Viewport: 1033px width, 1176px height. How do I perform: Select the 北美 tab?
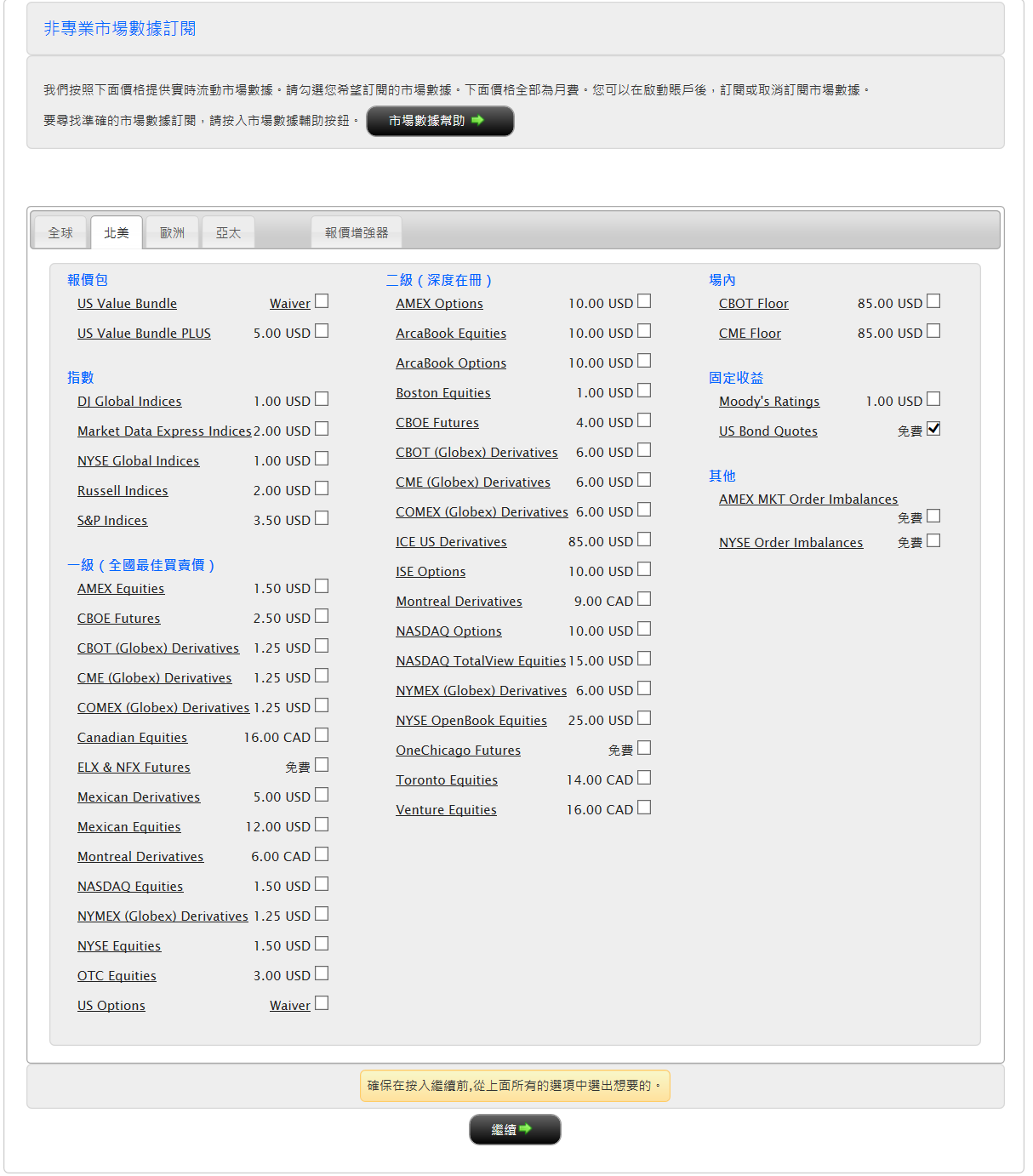(117, 232)
